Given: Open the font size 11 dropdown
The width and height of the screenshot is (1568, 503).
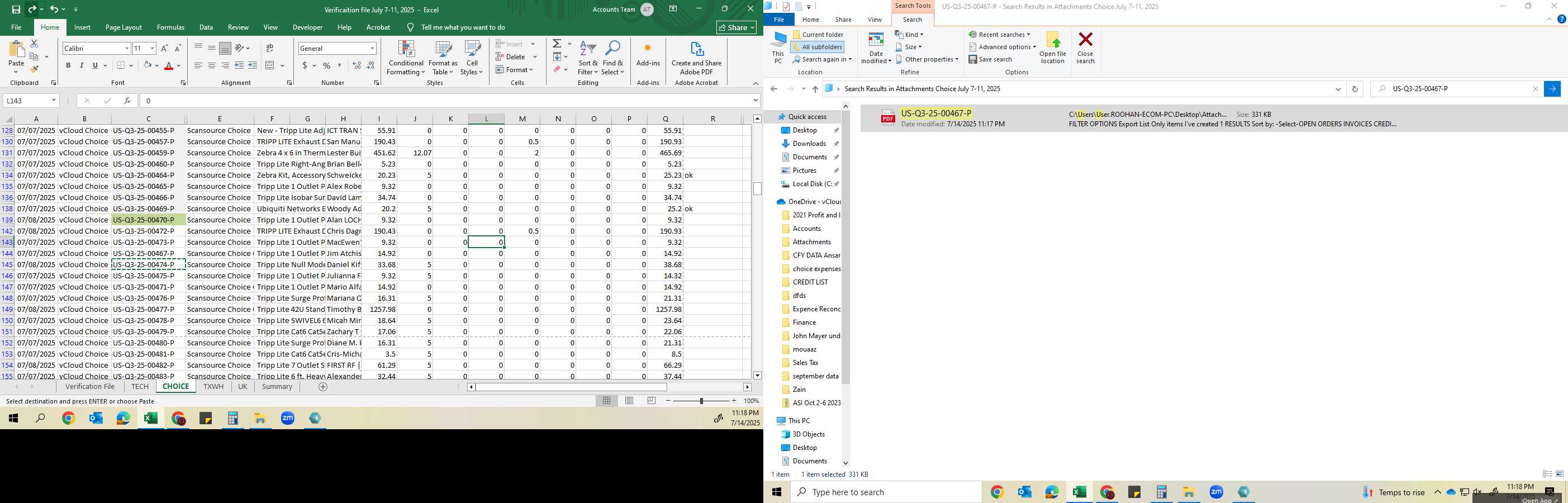Looking at the screenshot, I should [152, 48].
